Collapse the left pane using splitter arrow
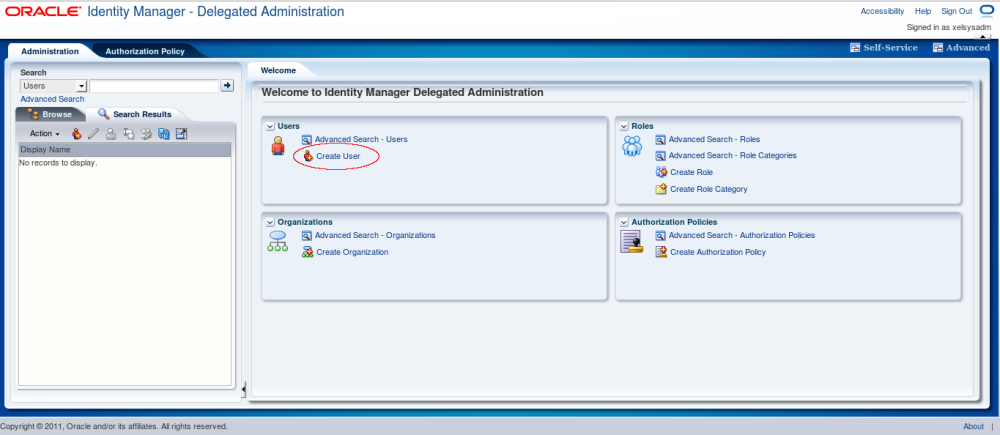 pyautogui.click(x=244, y=389)
